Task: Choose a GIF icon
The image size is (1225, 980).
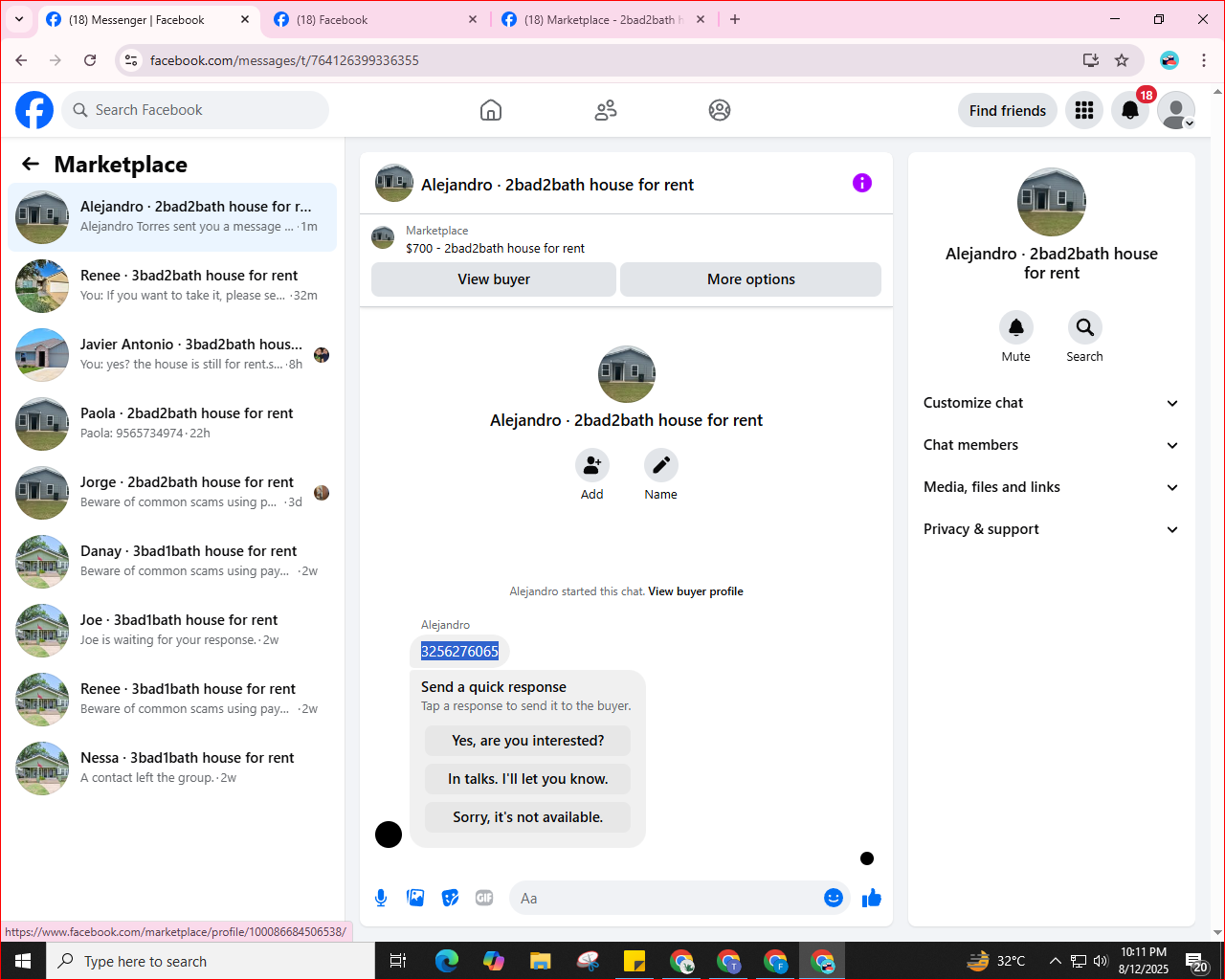Action: click(x=484, y=898)
